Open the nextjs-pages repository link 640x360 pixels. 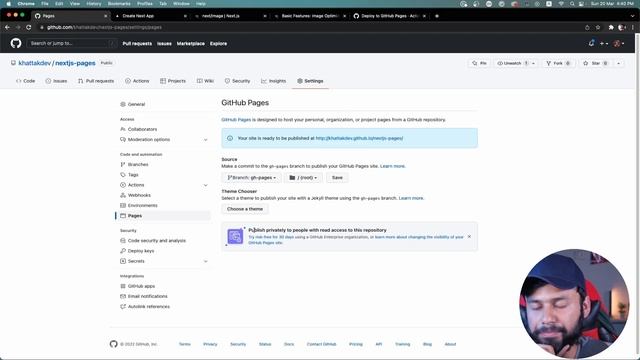(75, 63)
